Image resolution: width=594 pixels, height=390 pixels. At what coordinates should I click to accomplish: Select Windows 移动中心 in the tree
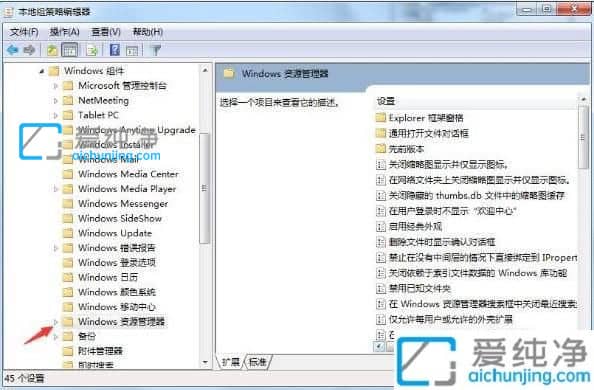pos(117,307)
